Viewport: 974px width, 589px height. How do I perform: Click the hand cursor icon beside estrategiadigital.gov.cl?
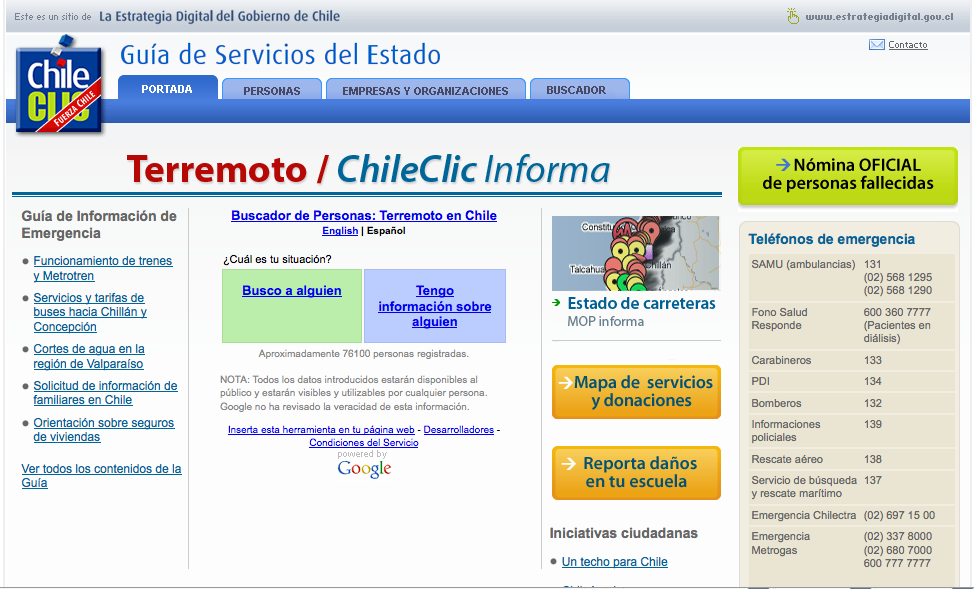tap(793, 16)
